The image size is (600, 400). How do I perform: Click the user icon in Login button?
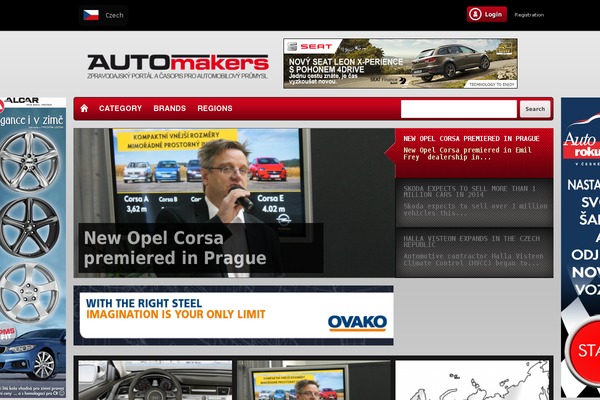pos(475,15)
